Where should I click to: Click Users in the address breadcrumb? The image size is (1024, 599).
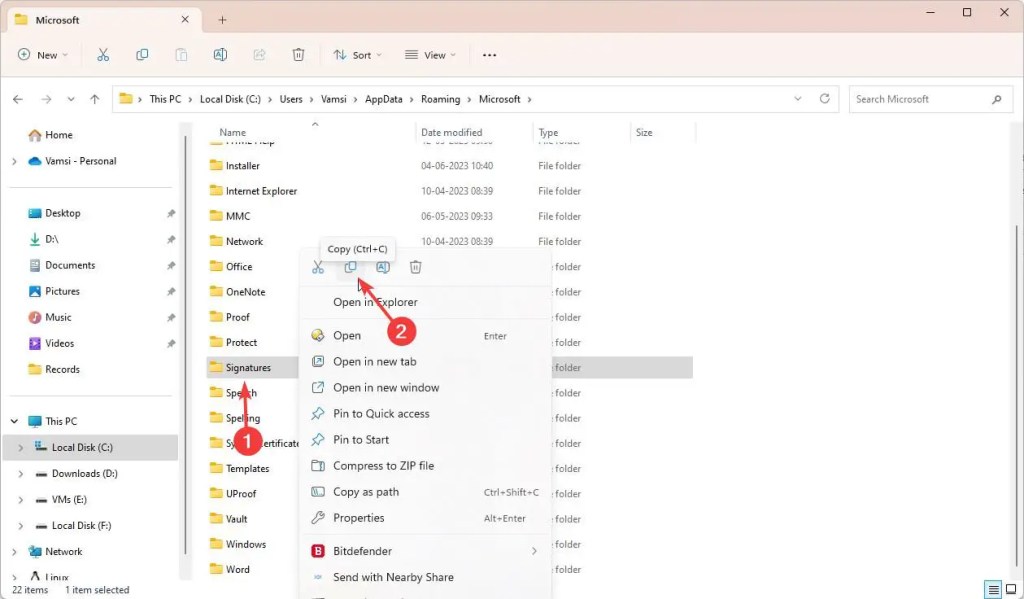tap(291, 99)
